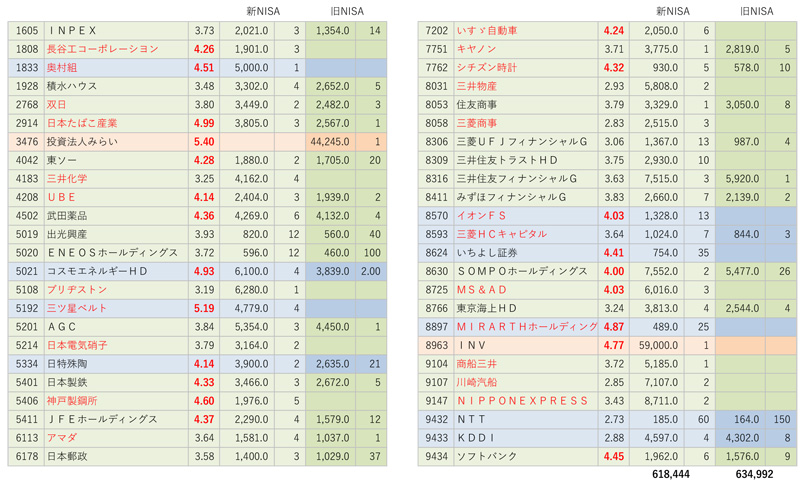Select yield value 5.40 cell

coord(204,142)
